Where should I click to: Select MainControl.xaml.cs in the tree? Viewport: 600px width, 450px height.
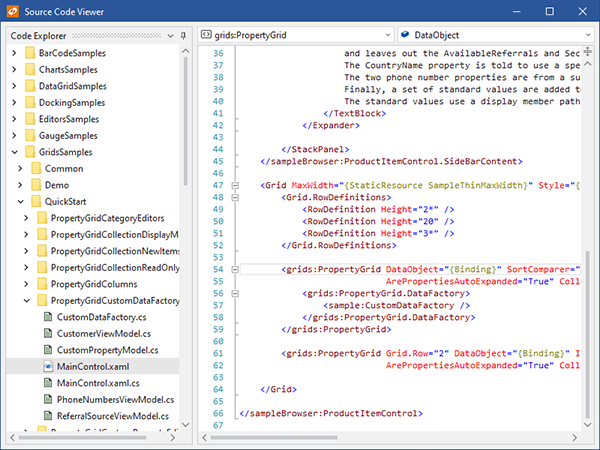98,383
